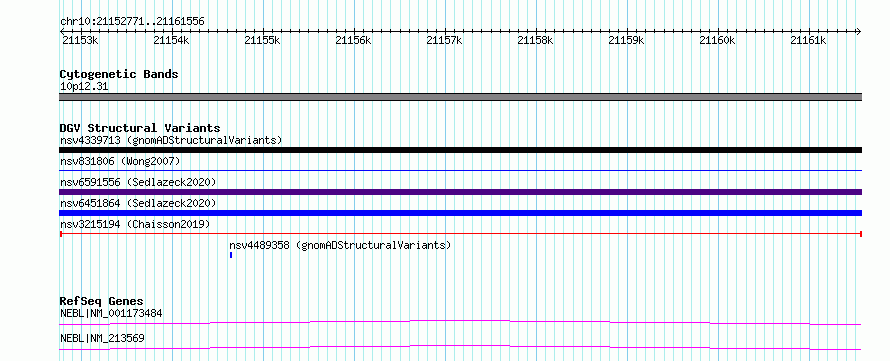Click the 21153k ruler tick label
890x361 pixels.
tap(79, 40)
